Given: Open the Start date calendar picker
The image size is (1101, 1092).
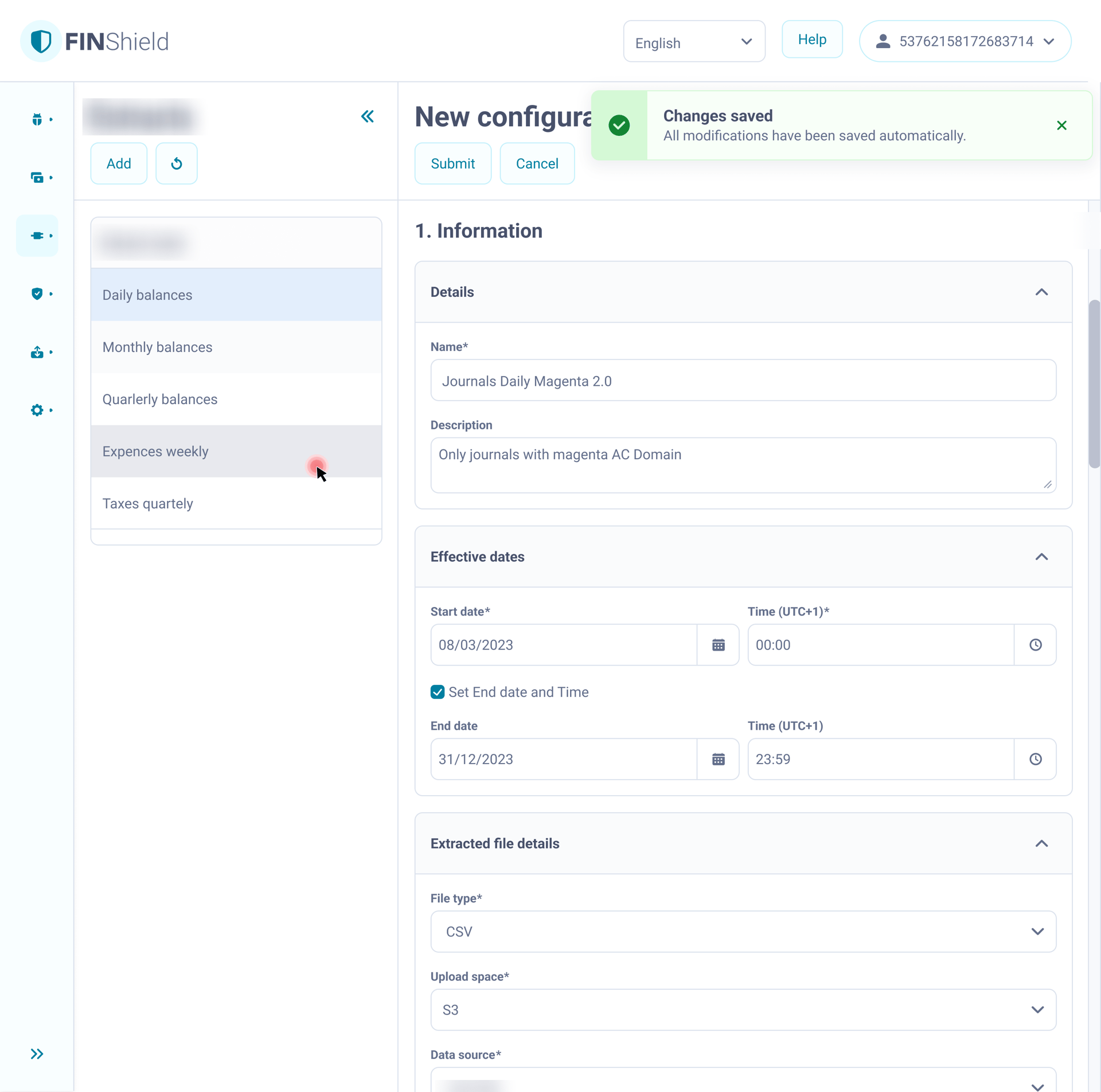Looking at the screenshot, I should pyautogui.click(x=718, y=645).
